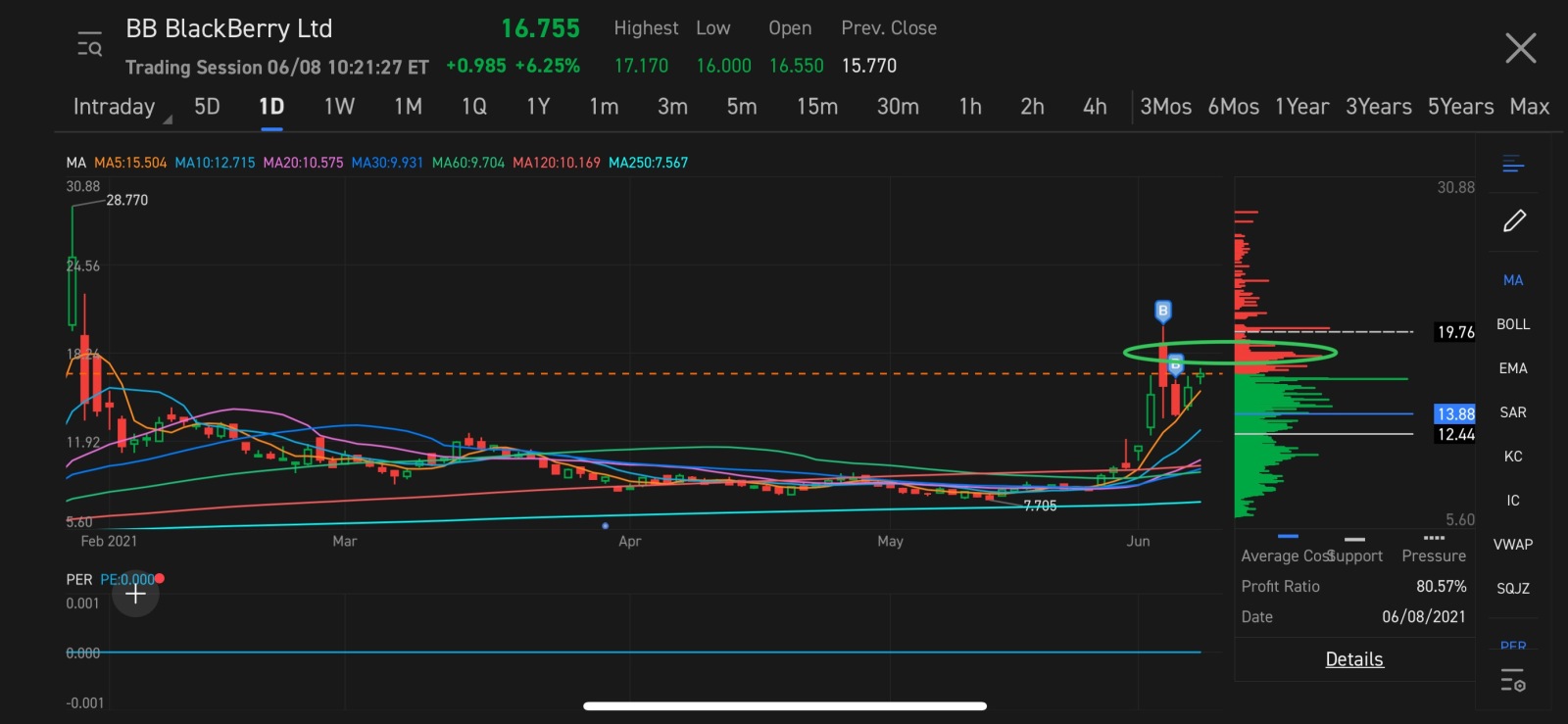
Task: Enable the EMA indicator
Action: click(1513, 368)
